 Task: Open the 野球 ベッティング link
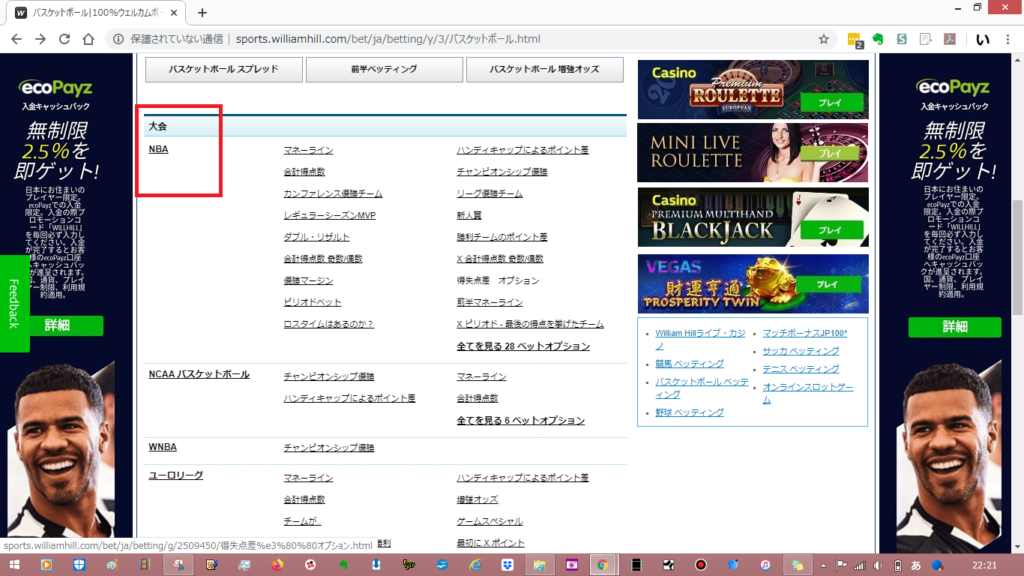pos(690,413)
